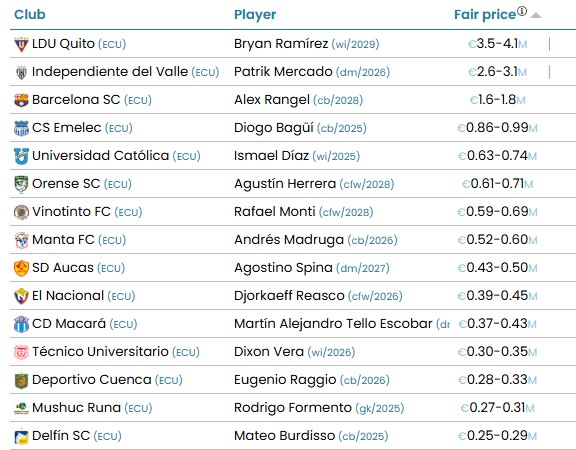This screenshot has width=576, height=450.
Task: Click the LDU Quito club crest icon
Action: pyautogui.click(x=21, y=44)
